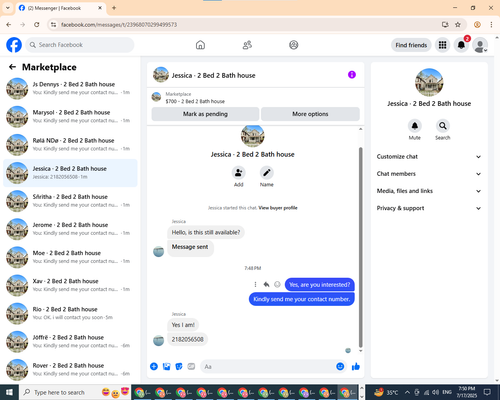Viewport: 500px width, 400px height.
Task: Open the Facebook logo home link
Action: [14, 45]
